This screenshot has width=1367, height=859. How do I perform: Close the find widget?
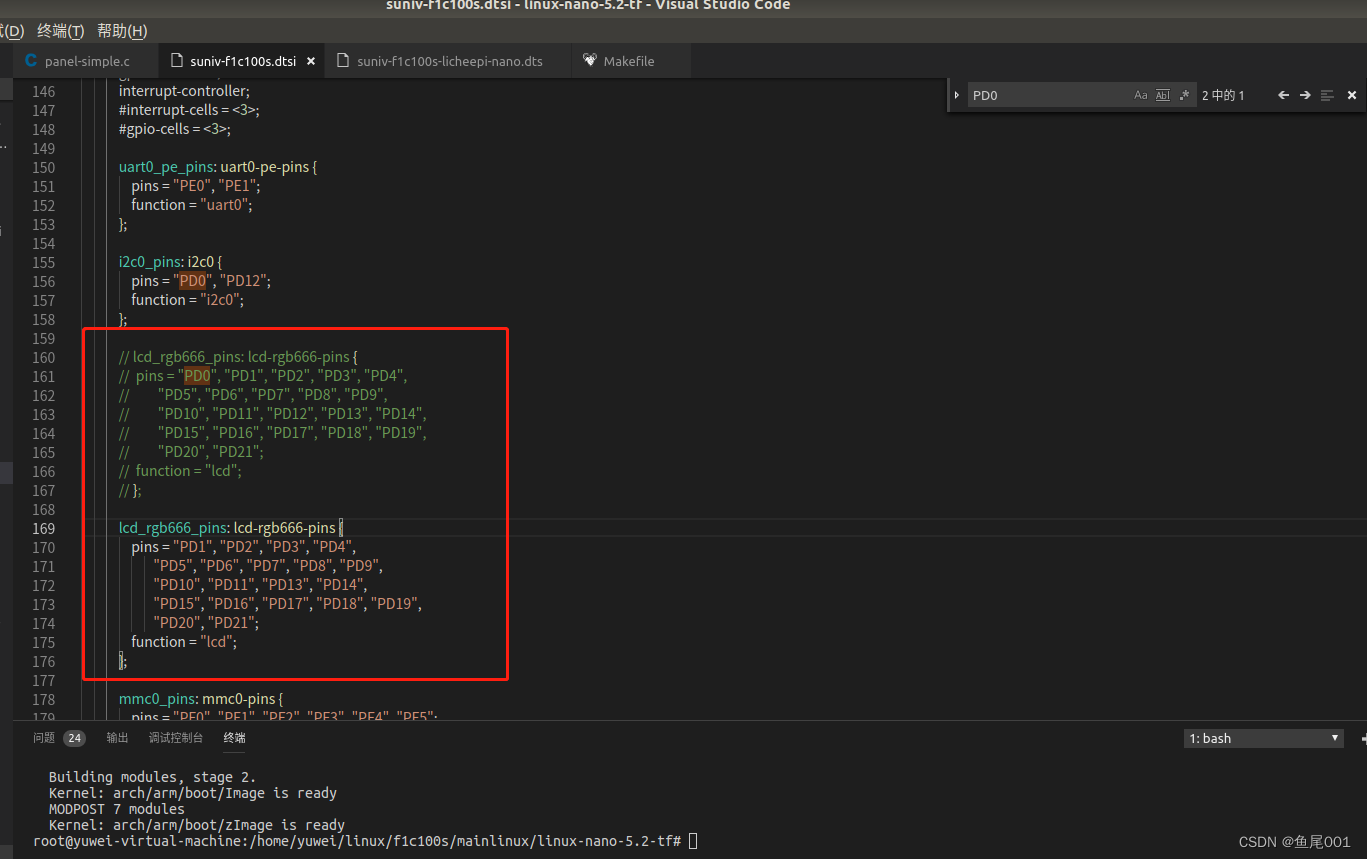pyautogui.click(x=1352, y=95)
